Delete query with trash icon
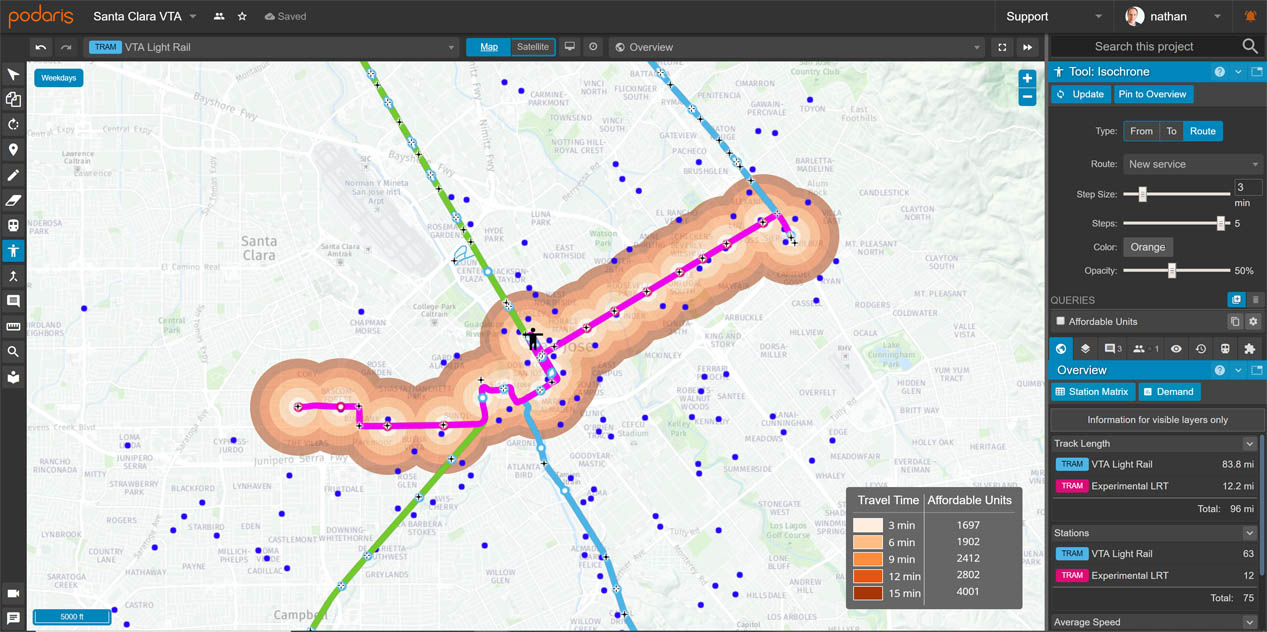 pos(1255,300)
